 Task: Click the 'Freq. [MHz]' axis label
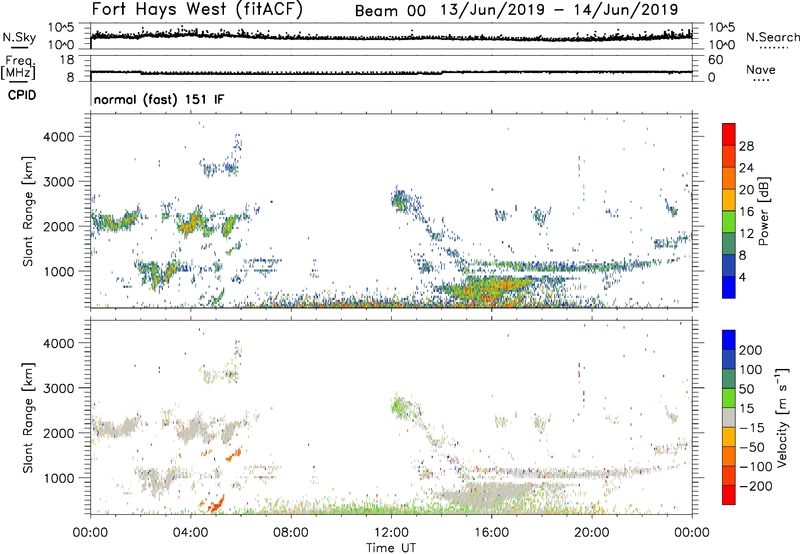[19, 68]
